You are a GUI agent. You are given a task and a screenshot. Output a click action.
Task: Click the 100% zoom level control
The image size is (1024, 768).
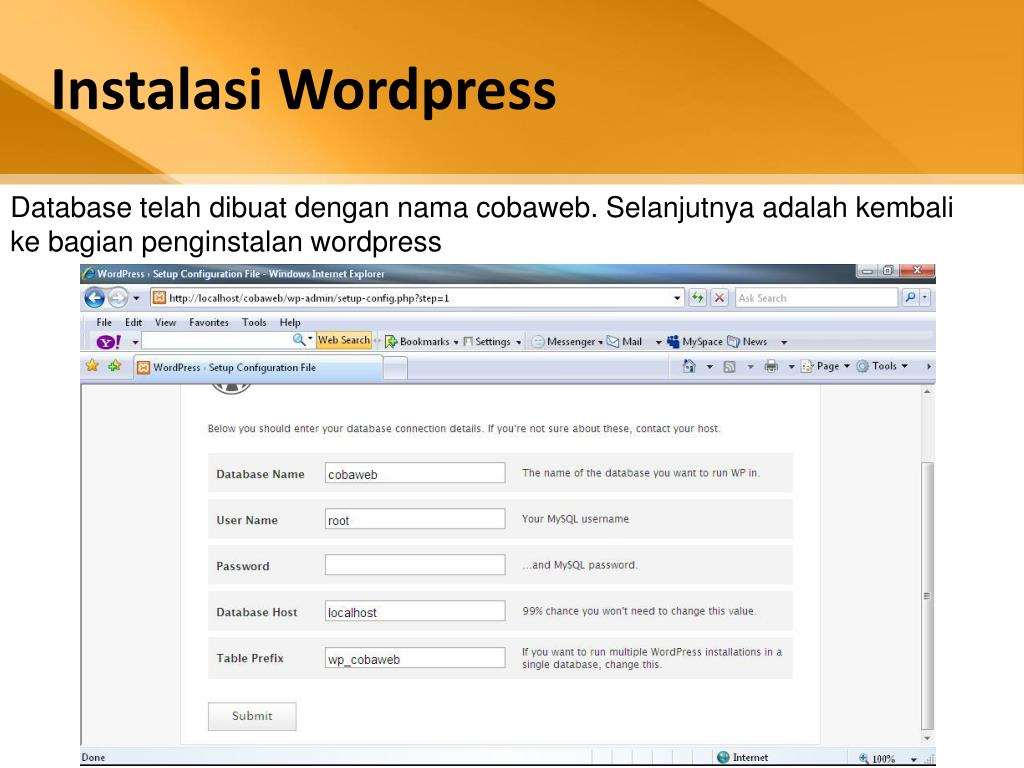[x=877, y=758]
